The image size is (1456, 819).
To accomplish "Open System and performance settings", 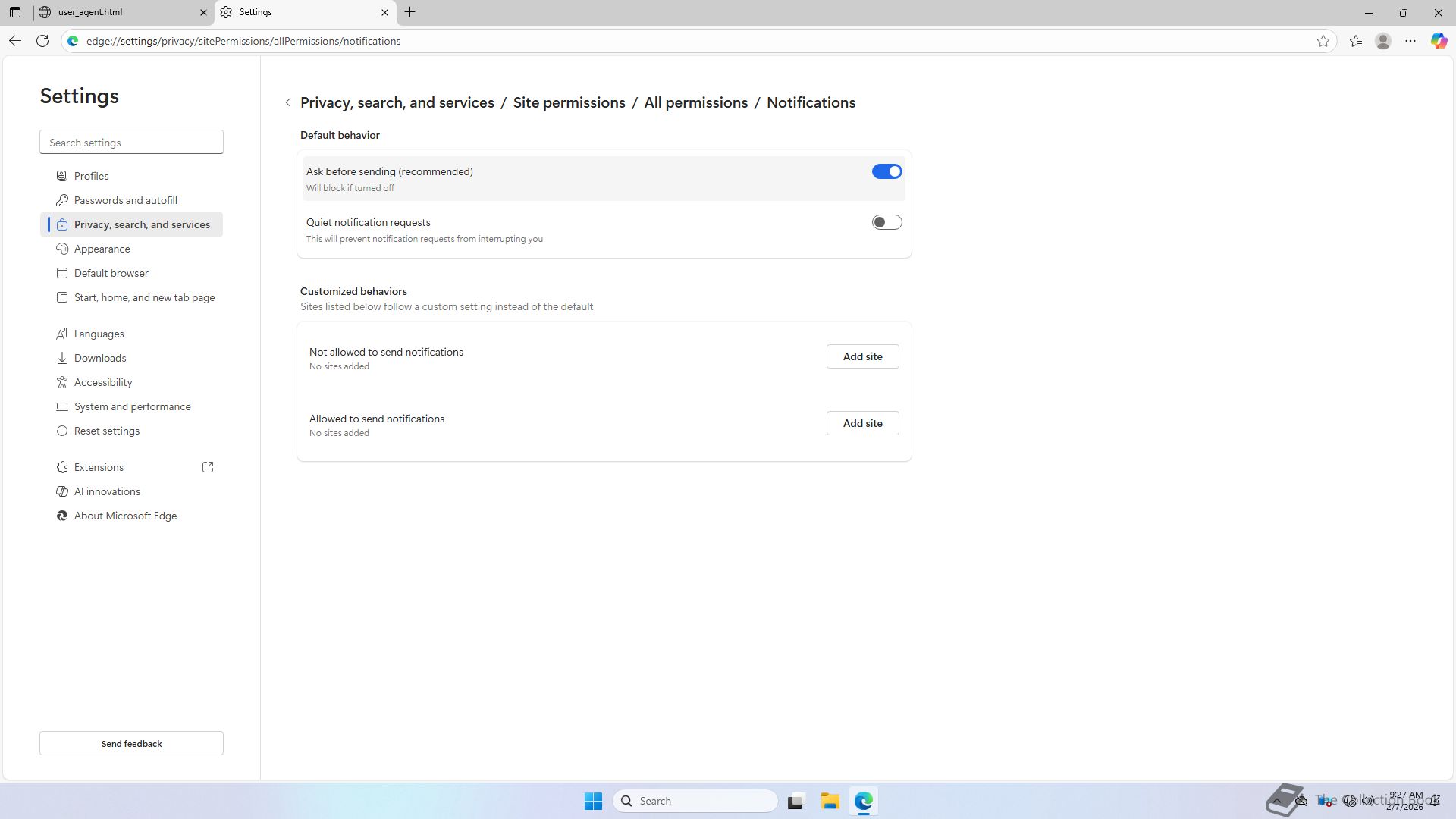I will [x=133, y=406].
